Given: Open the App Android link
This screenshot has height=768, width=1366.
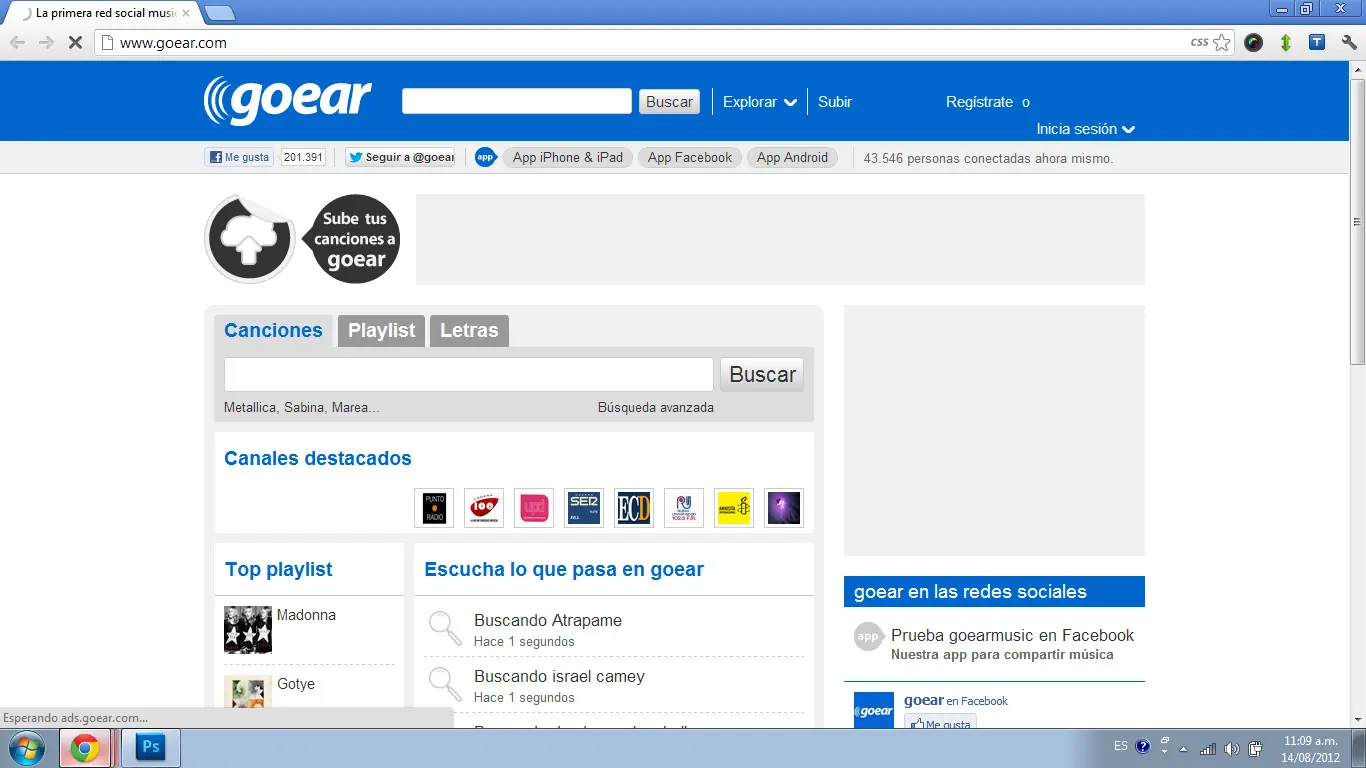Looking at the screenshot, I should tap(793, 157).
